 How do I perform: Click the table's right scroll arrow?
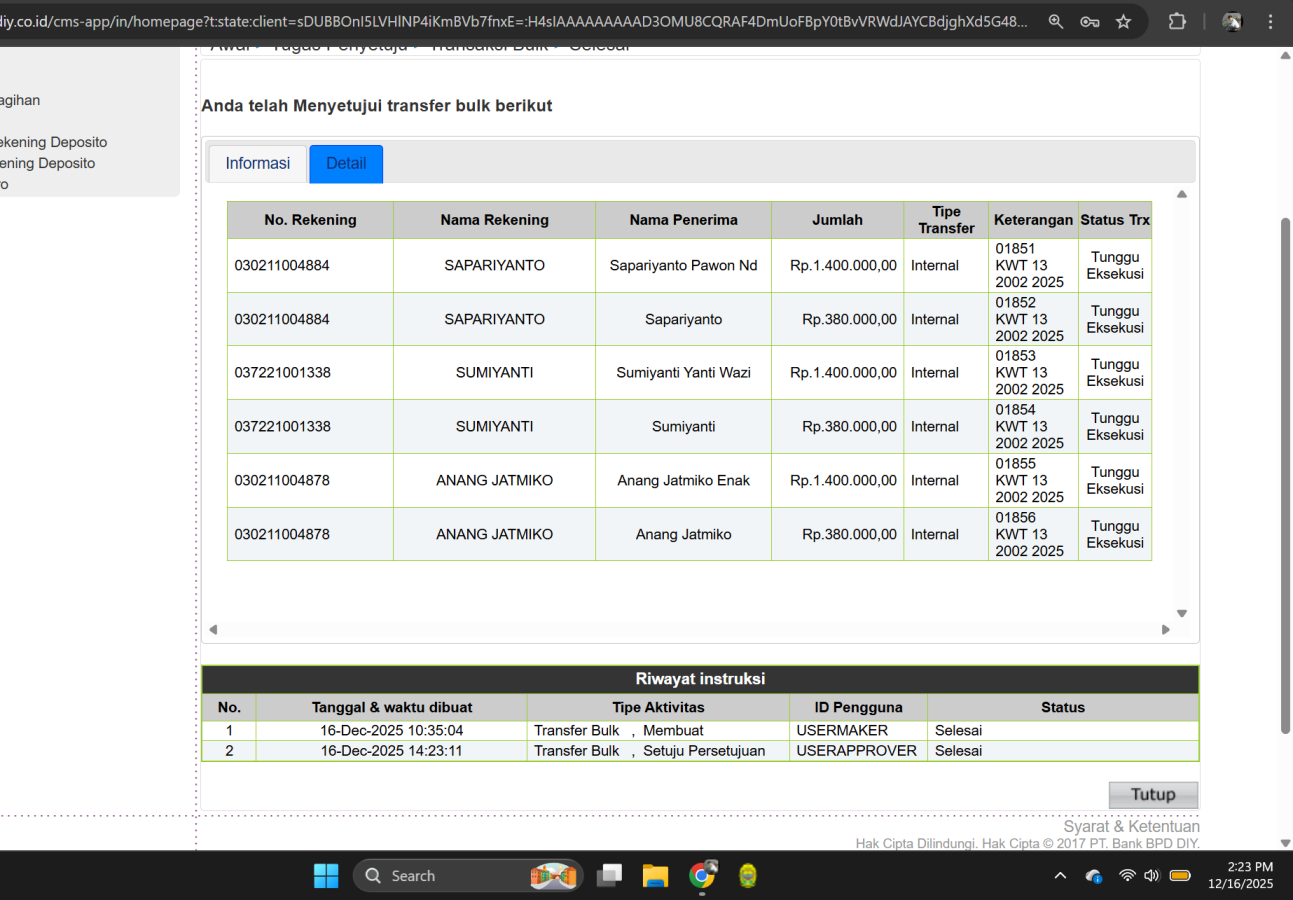(x=1165, y=630)
